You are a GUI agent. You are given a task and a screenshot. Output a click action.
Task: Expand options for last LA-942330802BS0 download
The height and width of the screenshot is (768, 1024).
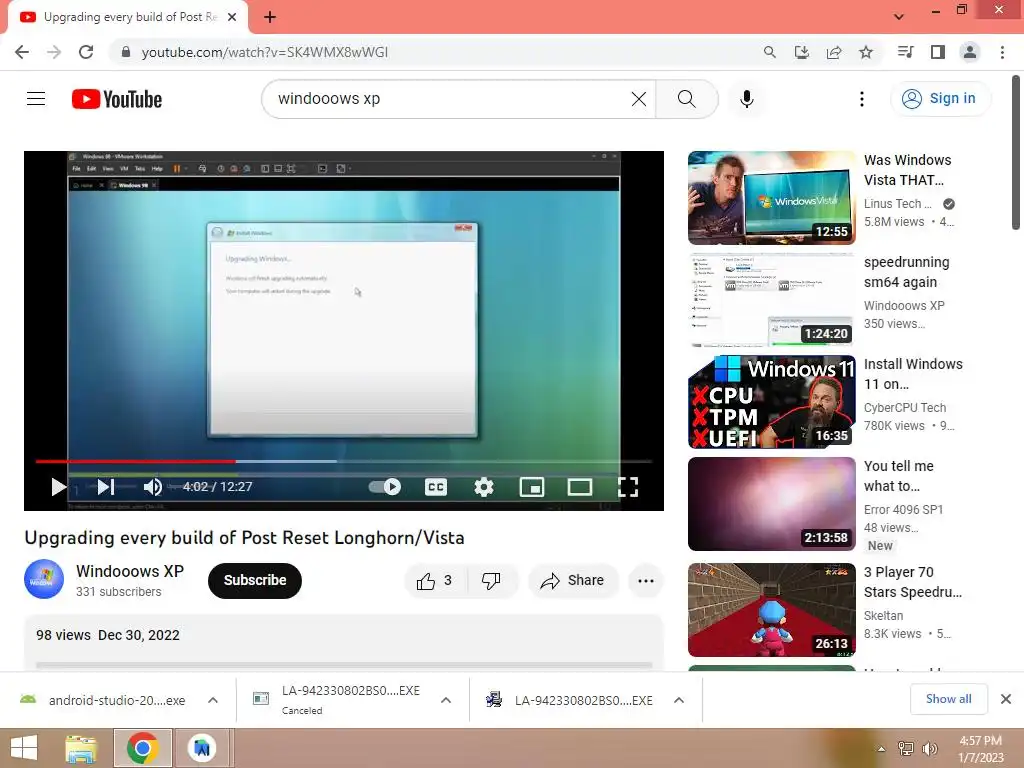click(679, 700)
